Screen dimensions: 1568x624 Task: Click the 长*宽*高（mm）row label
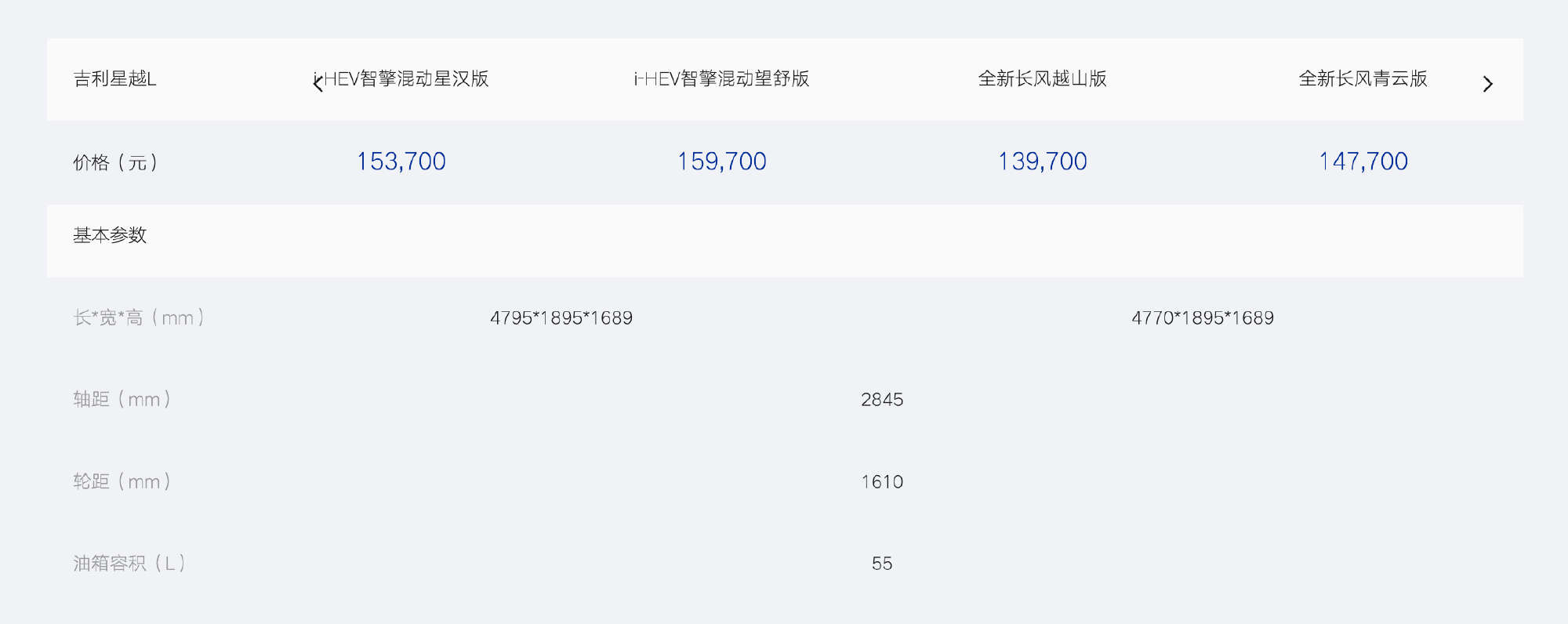pyautogui.click(x=140, y=317)
